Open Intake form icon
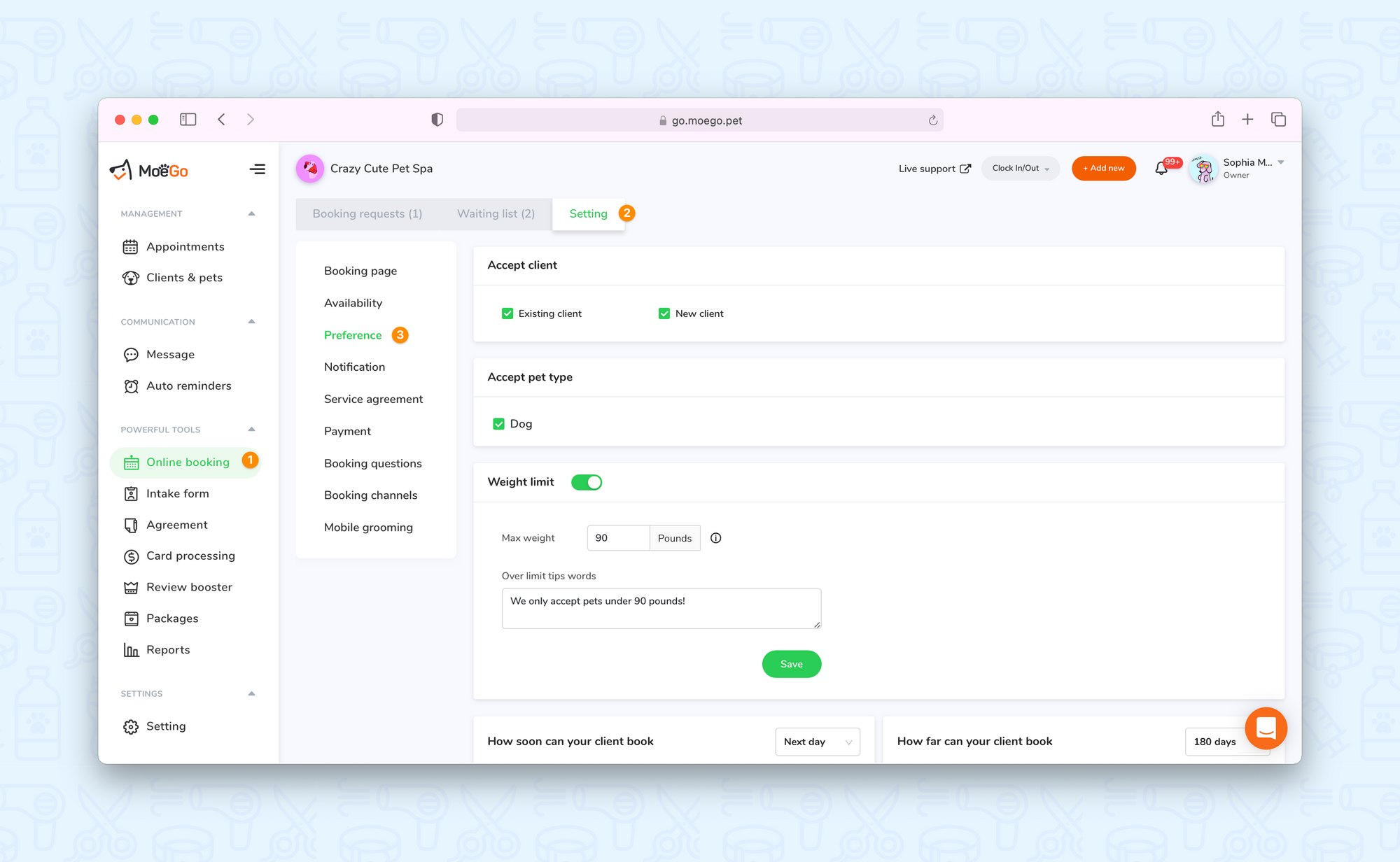1400x862 pixels. [x=131, y=494]
